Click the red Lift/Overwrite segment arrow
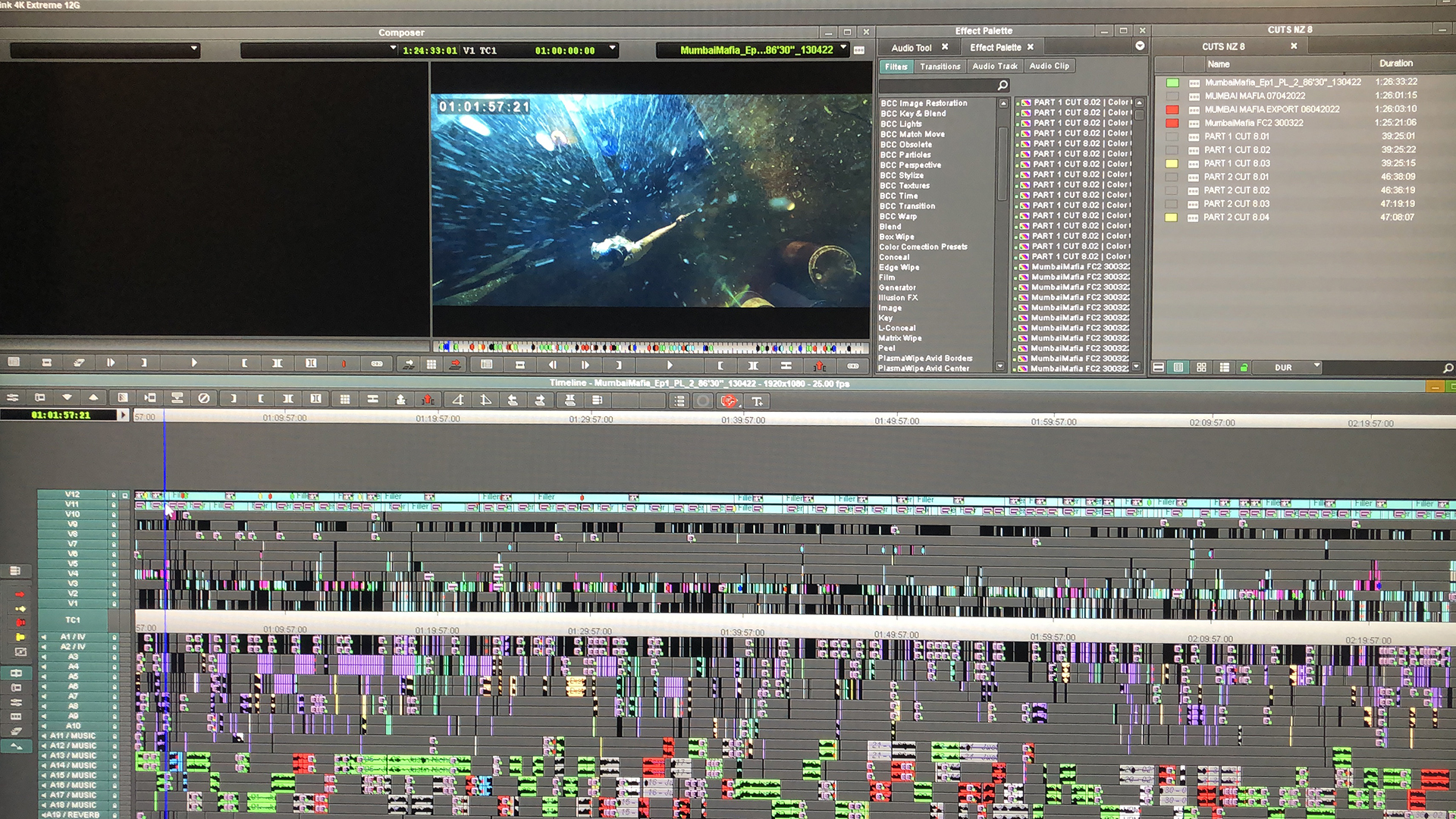Image resolution: width=1456 pixels, height=819 pixels. [20, 594]
